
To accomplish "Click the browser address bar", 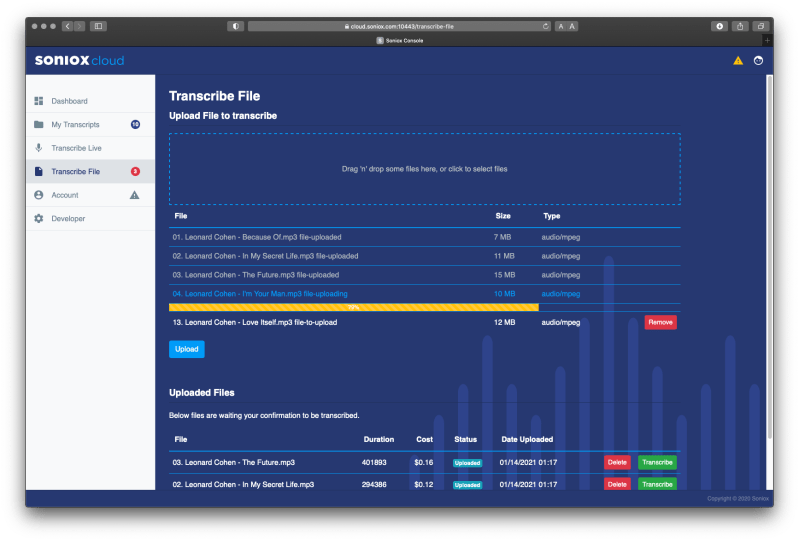I will click(x=399, y=26).
